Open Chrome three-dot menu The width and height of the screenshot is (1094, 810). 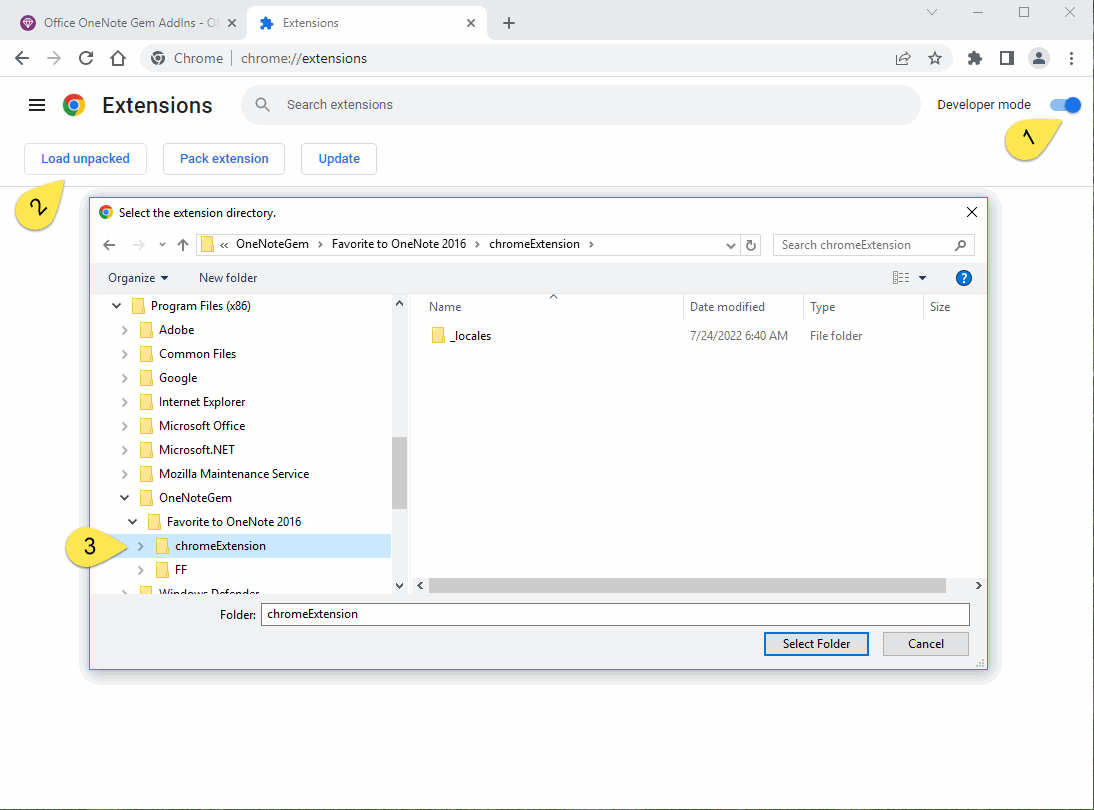[1071, 59]
